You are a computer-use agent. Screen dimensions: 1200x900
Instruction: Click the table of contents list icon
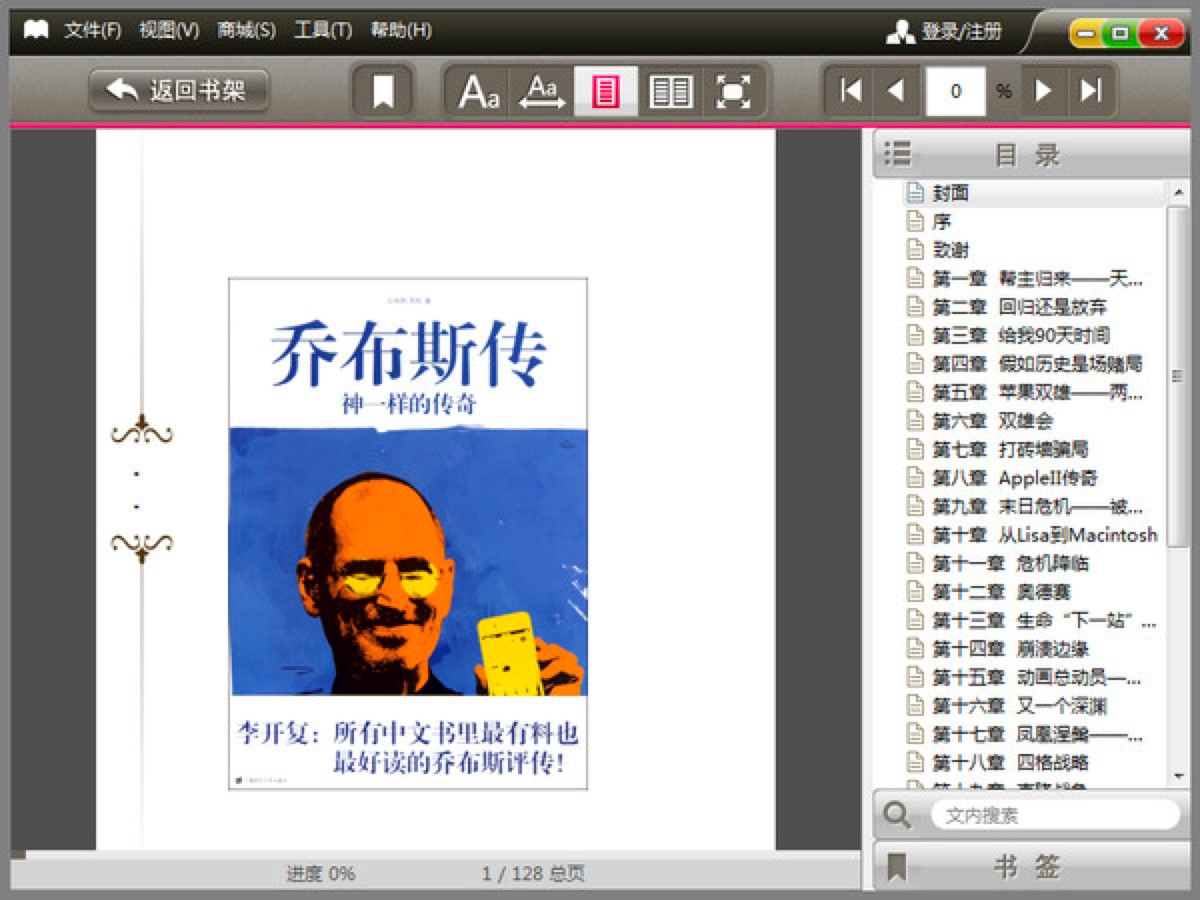point(898,154)
